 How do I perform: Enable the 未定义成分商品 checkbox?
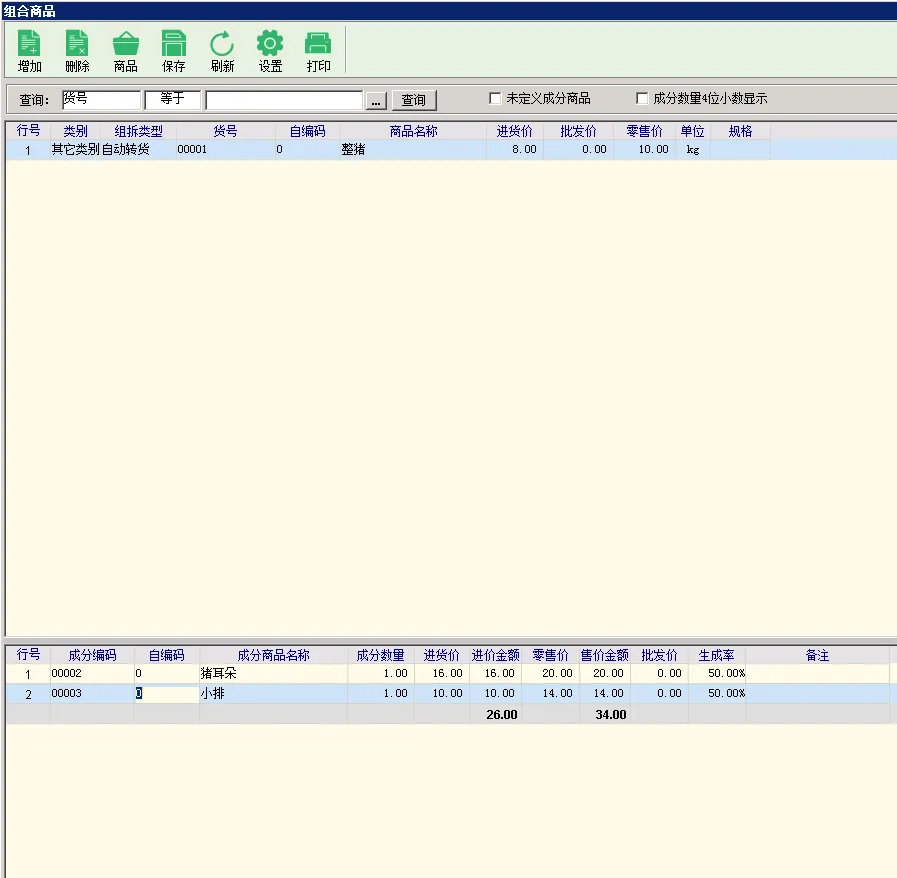click(495, 99)
